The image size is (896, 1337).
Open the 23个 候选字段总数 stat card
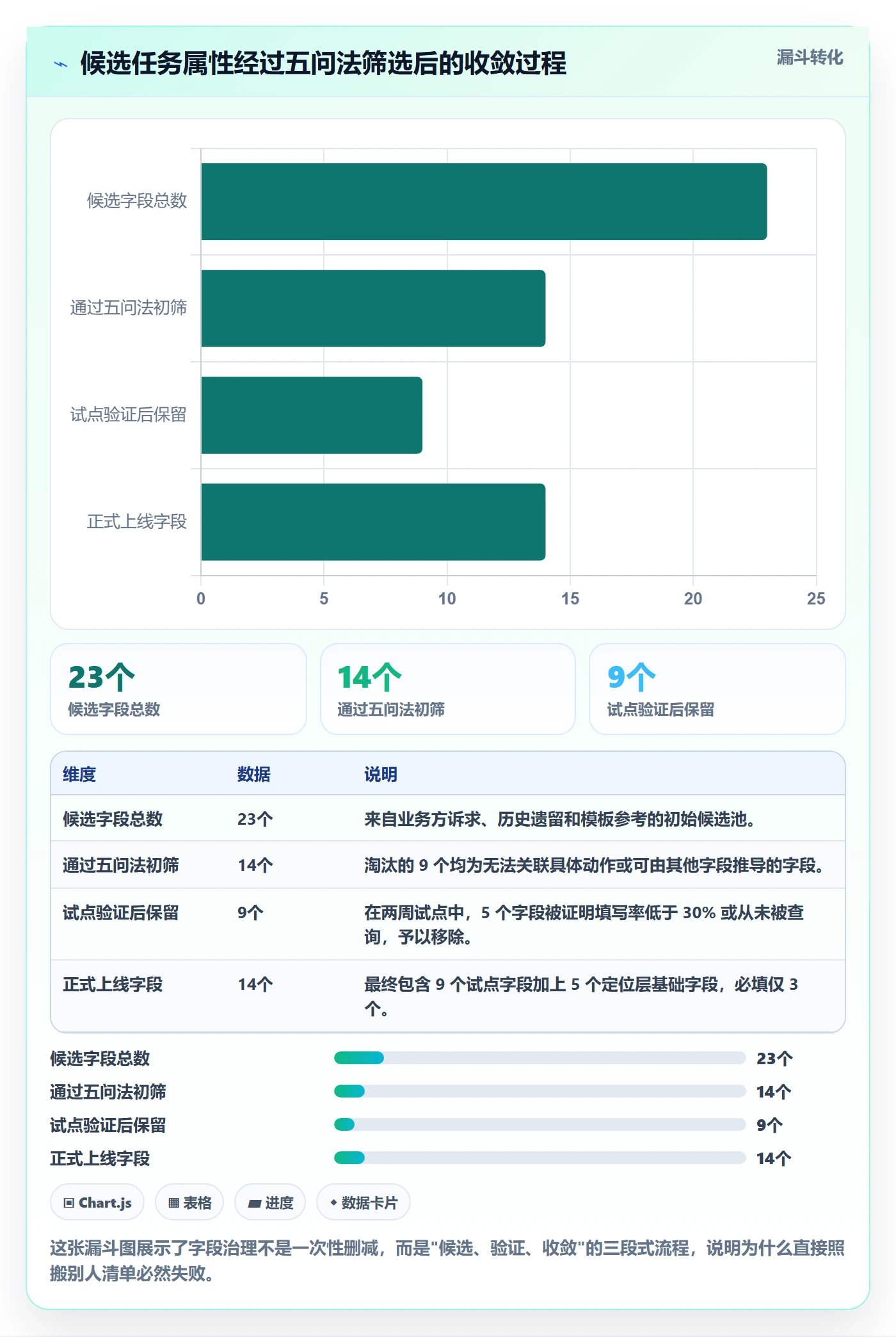click(x=179, y=689)
